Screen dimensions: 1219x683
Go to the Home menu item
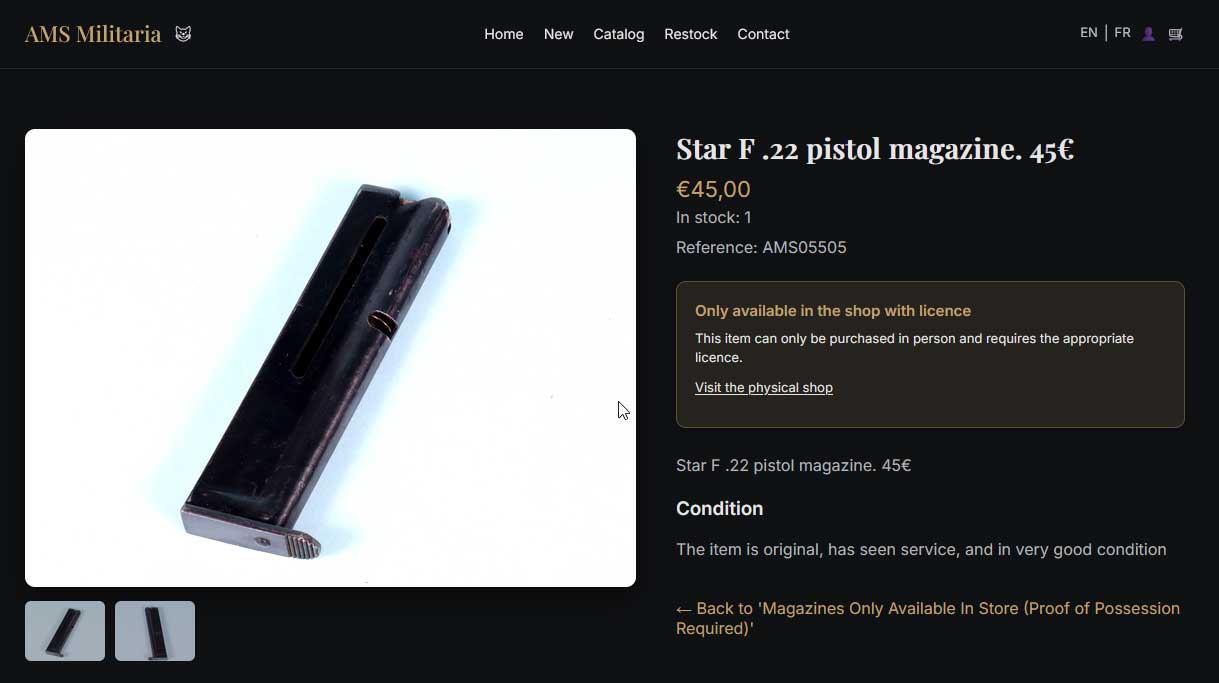point(504,34)
